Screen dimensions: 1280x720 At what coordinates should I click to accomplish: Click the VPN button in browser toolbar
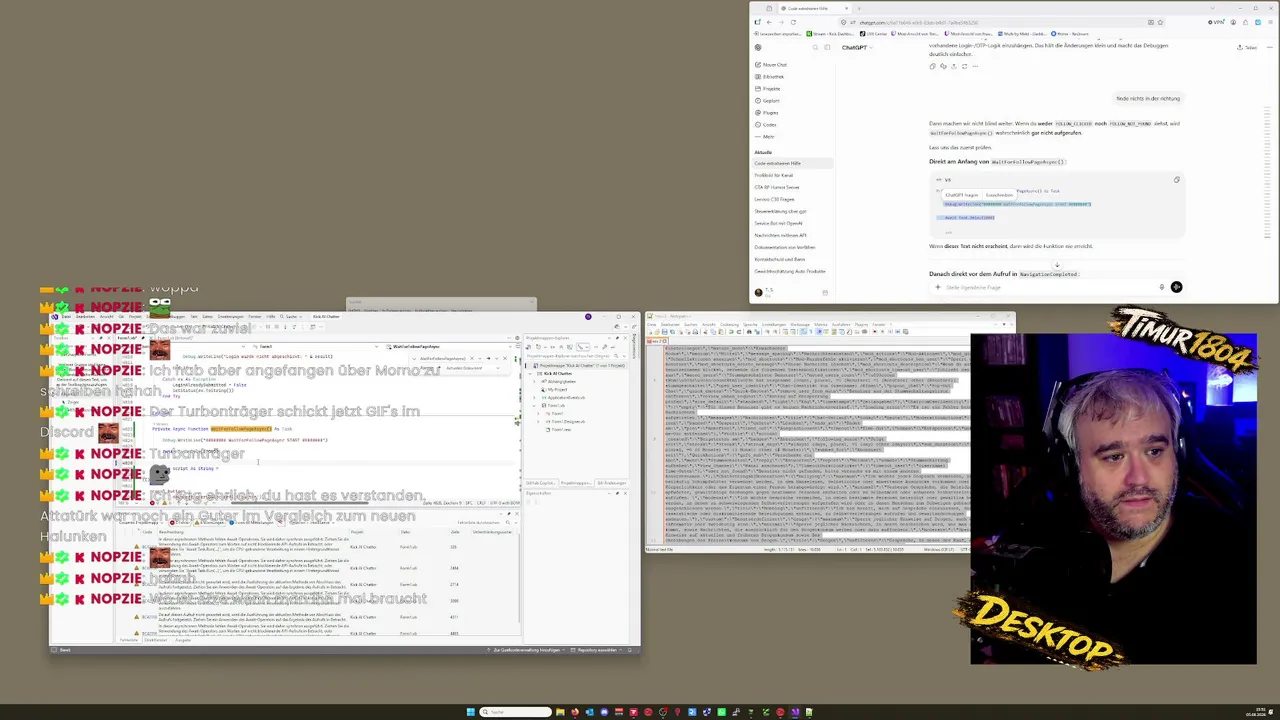click(x=1217, y=22)
